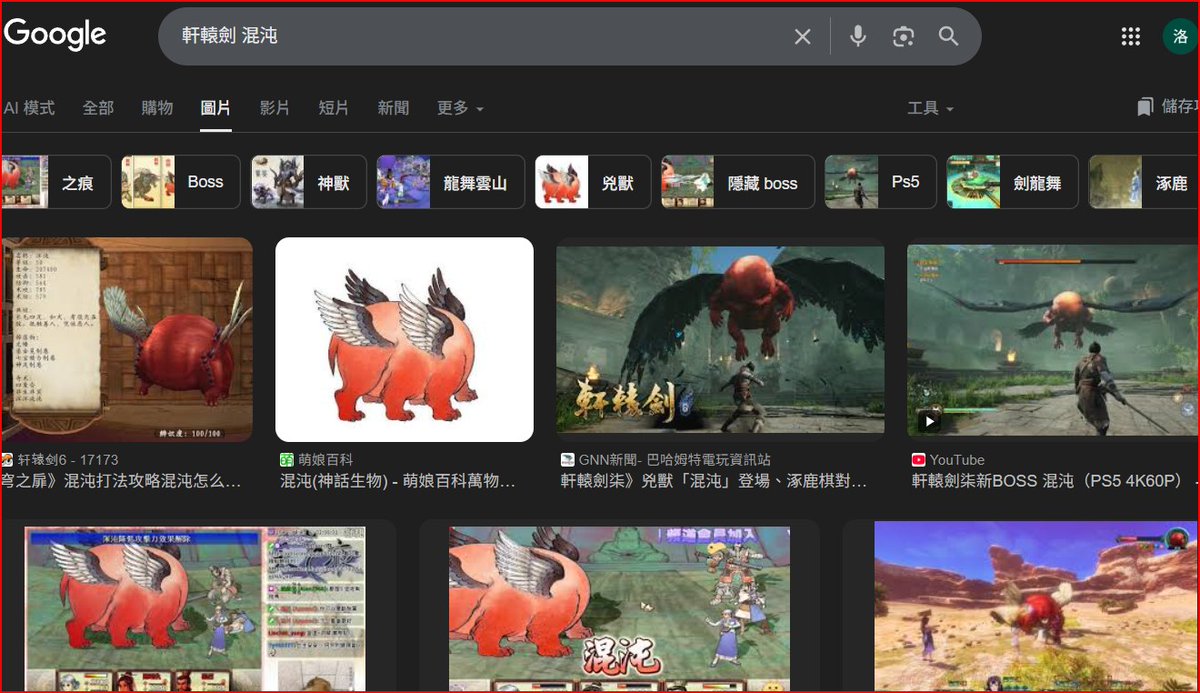Filter by the 隱藏 boss chip
Screen dimensions: 1200x693
point(737,182)
